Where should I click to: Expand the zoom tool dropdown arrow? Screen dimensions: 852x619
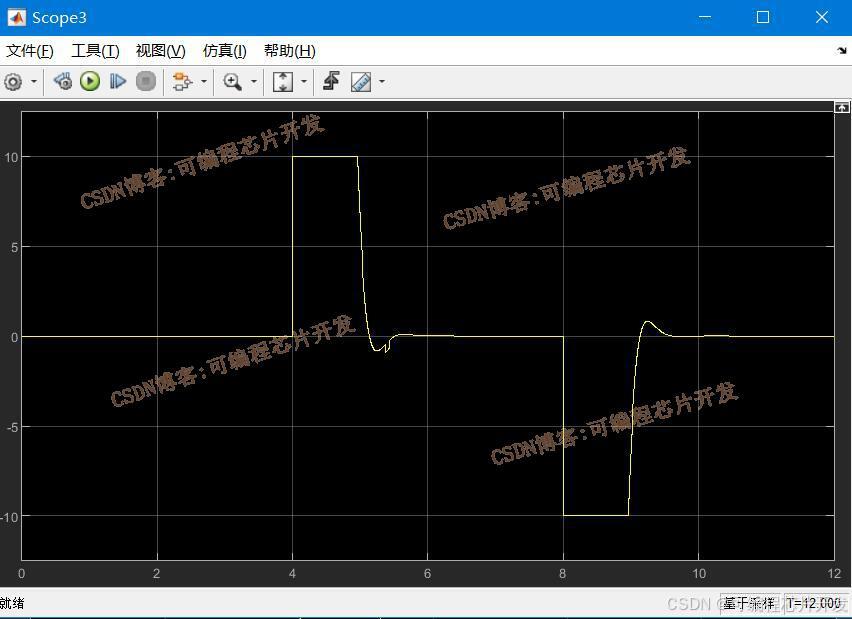254,82
